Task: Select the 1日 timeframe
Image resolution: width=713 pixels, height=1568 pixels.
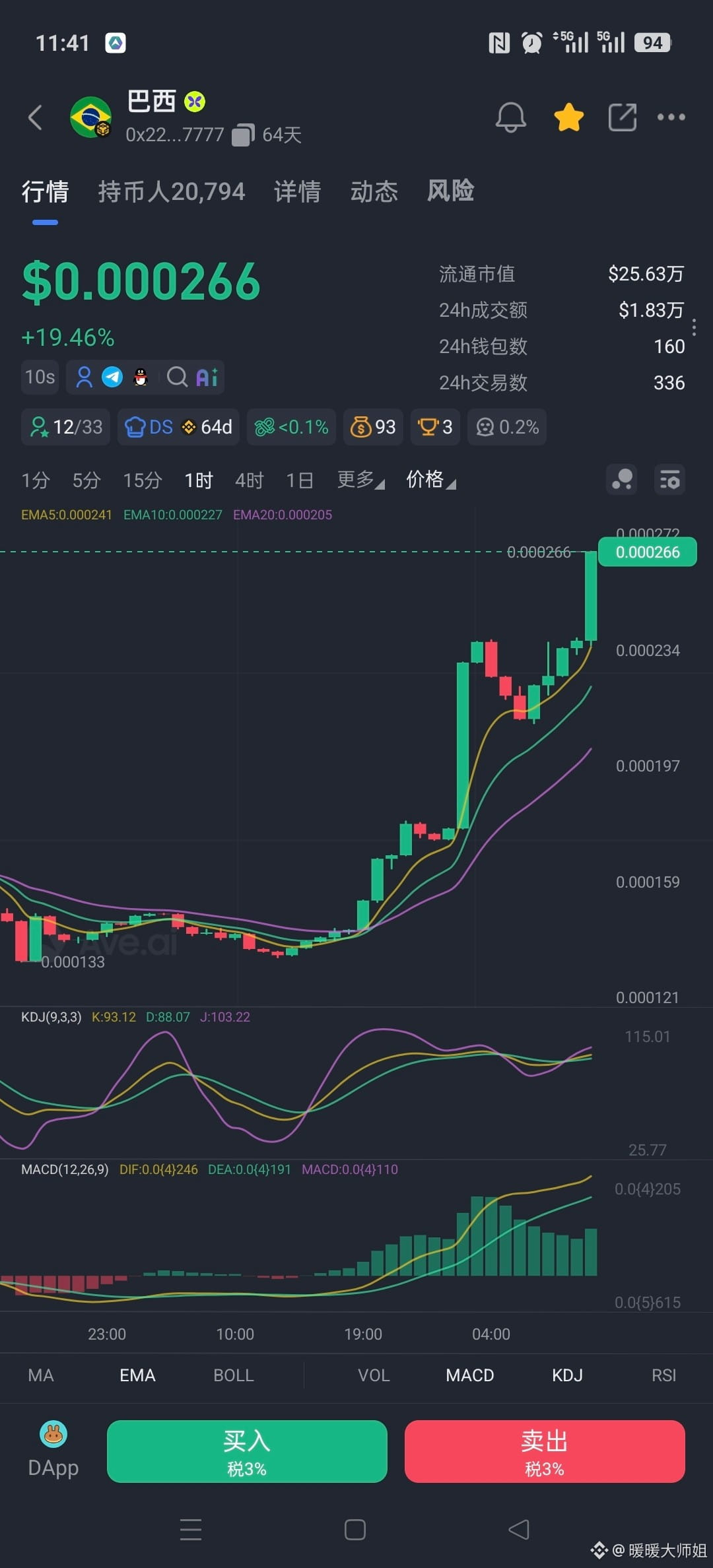Action: [x=300, y=480]
